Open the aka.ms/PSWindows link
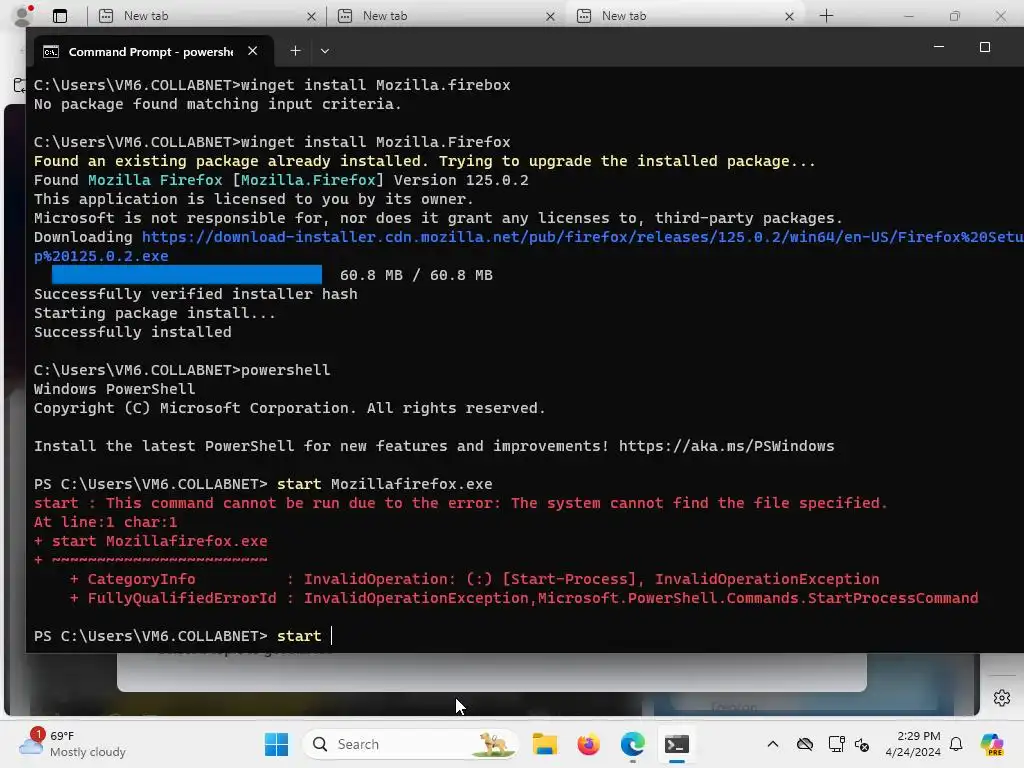1024x768 pixels. (x=726, y=446)
